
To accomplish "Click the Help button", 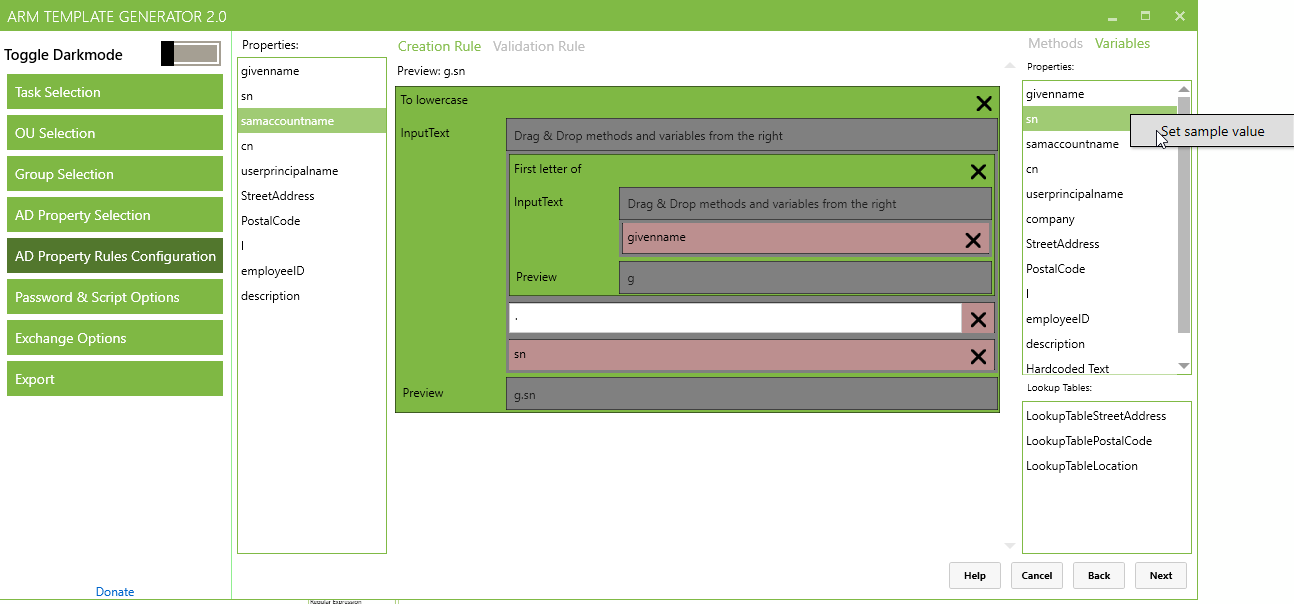I will coord(975,575).
